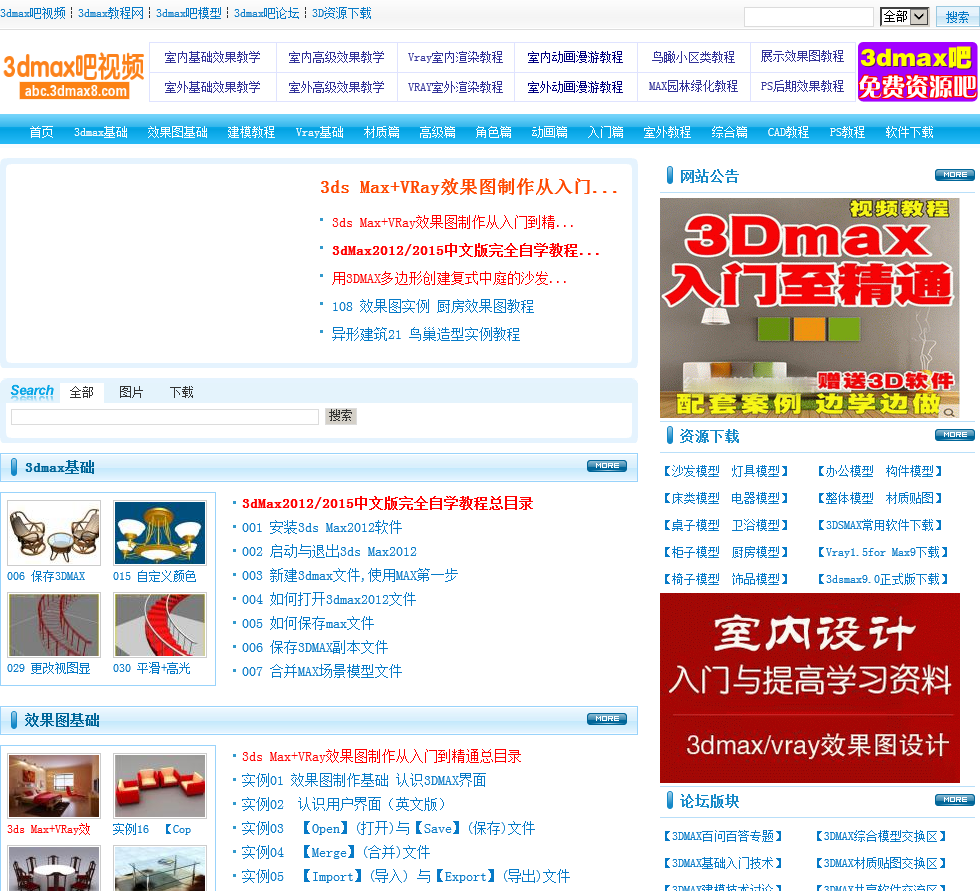Open 3DMAX基础入门技术 forum link
The height and width of the screenshot is (891, 980).
click(723, 864)
